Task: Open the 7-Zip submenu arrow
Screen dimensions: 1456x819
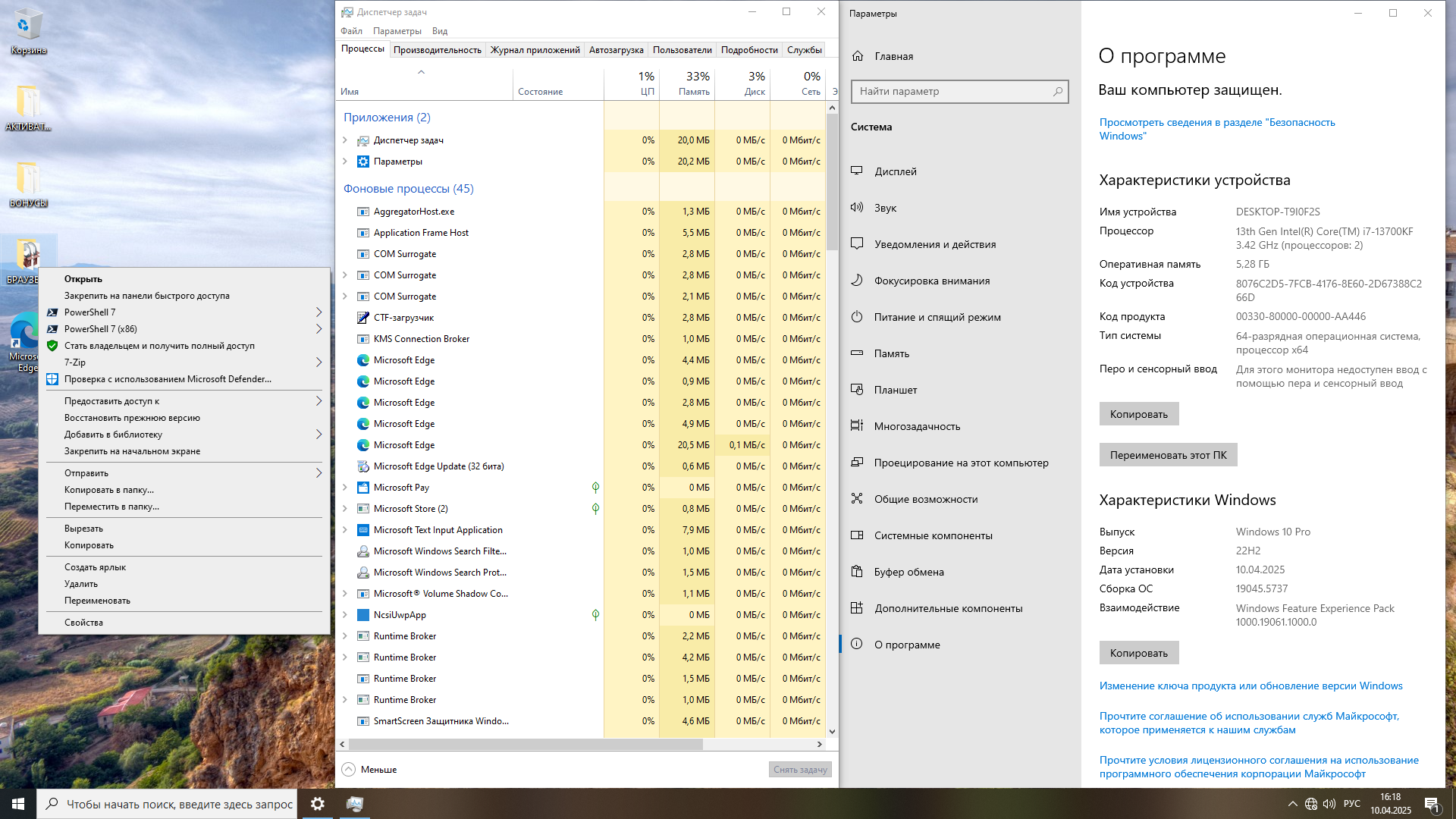Action: (x=318, y=362)
